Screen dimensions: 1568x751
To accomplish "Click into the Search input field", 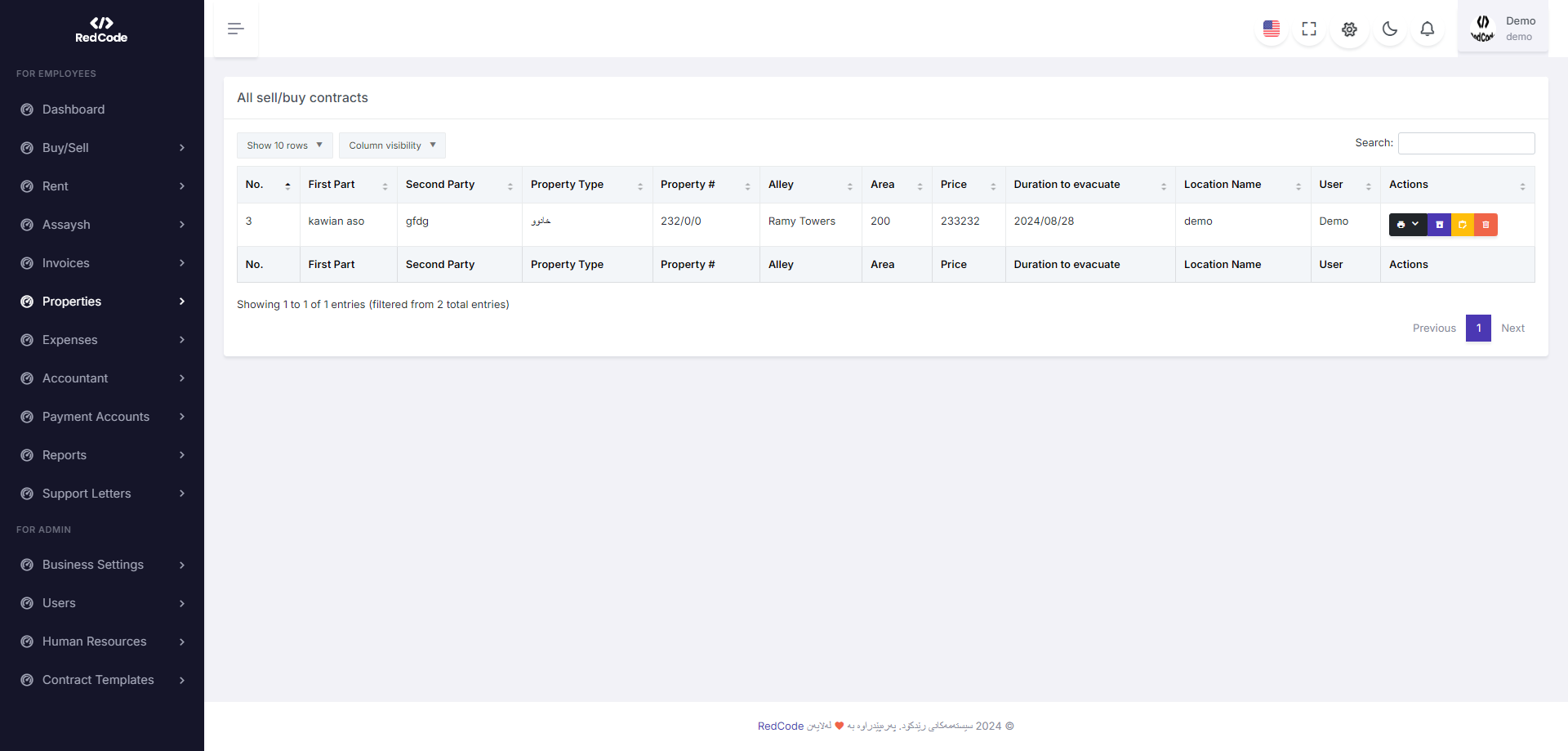I will tap(1466, 143).
